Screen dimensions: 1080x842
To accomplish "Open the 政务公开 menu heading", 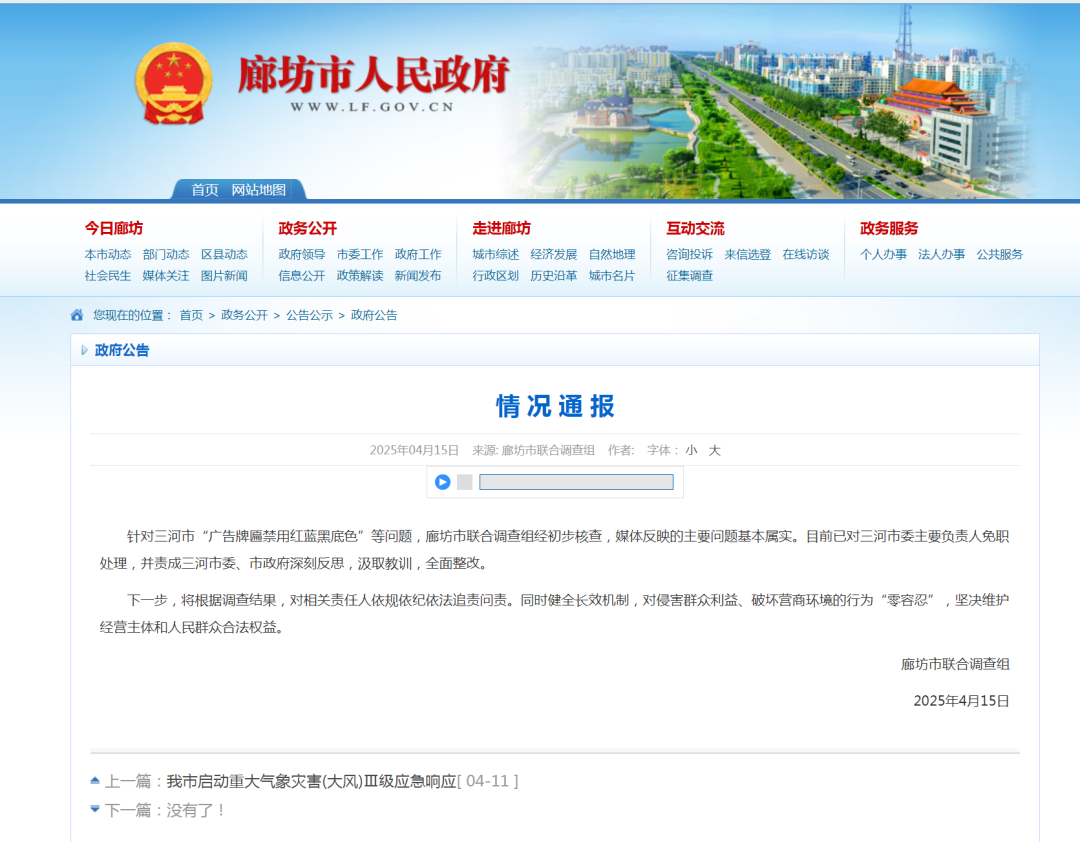I will click(x=307, y=228).
